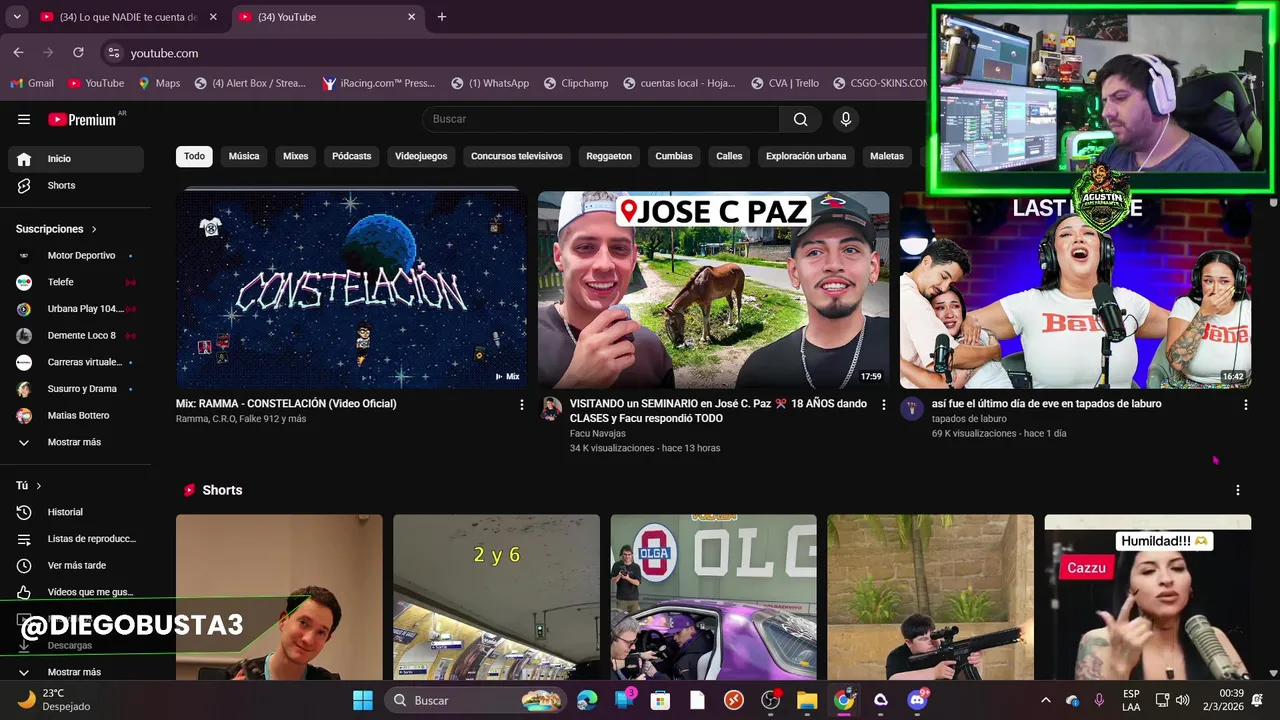Open a new browser tab
Image resolution: width=1280 pixels, height=720 pixels.
tap(442, 17)
